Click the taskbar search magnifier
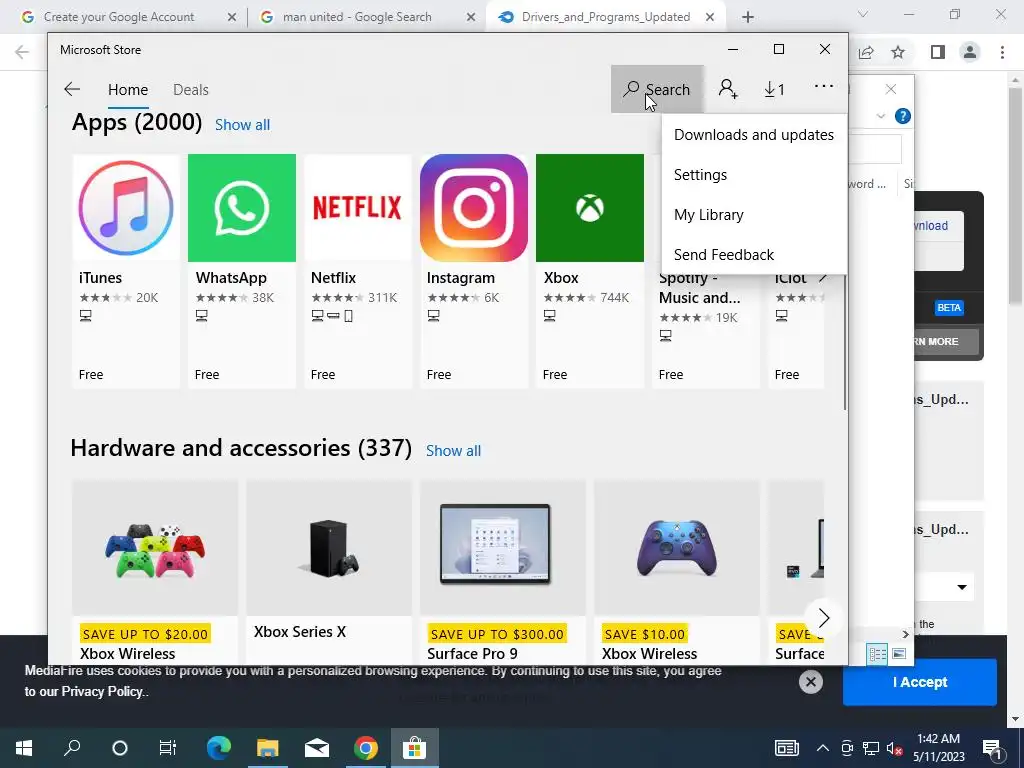Viewport: 1024px width, 768px height. coord(72,748)
